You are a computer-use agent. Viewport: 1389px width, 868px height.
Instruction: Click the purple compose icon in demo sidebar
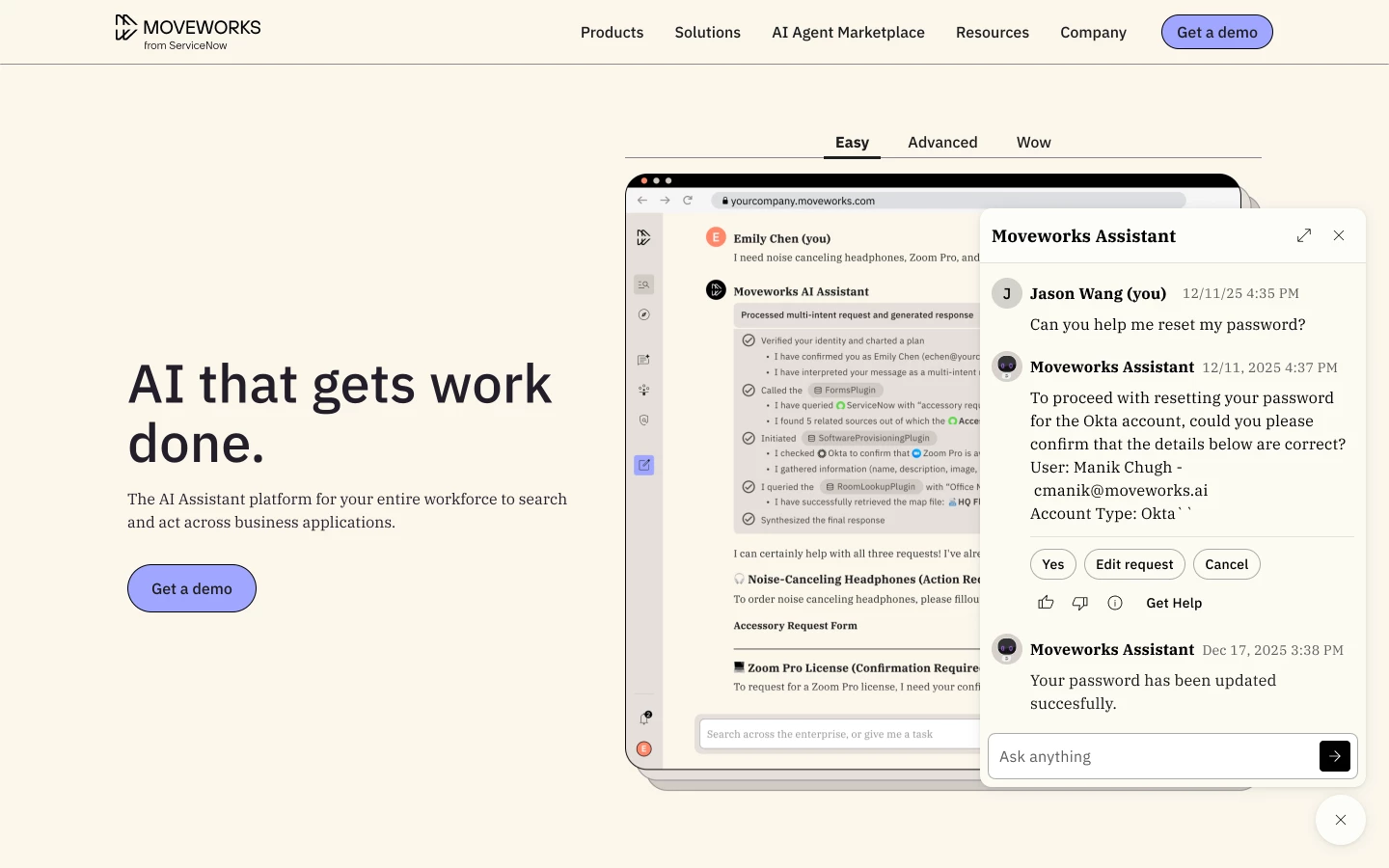(x=643, y=465)
